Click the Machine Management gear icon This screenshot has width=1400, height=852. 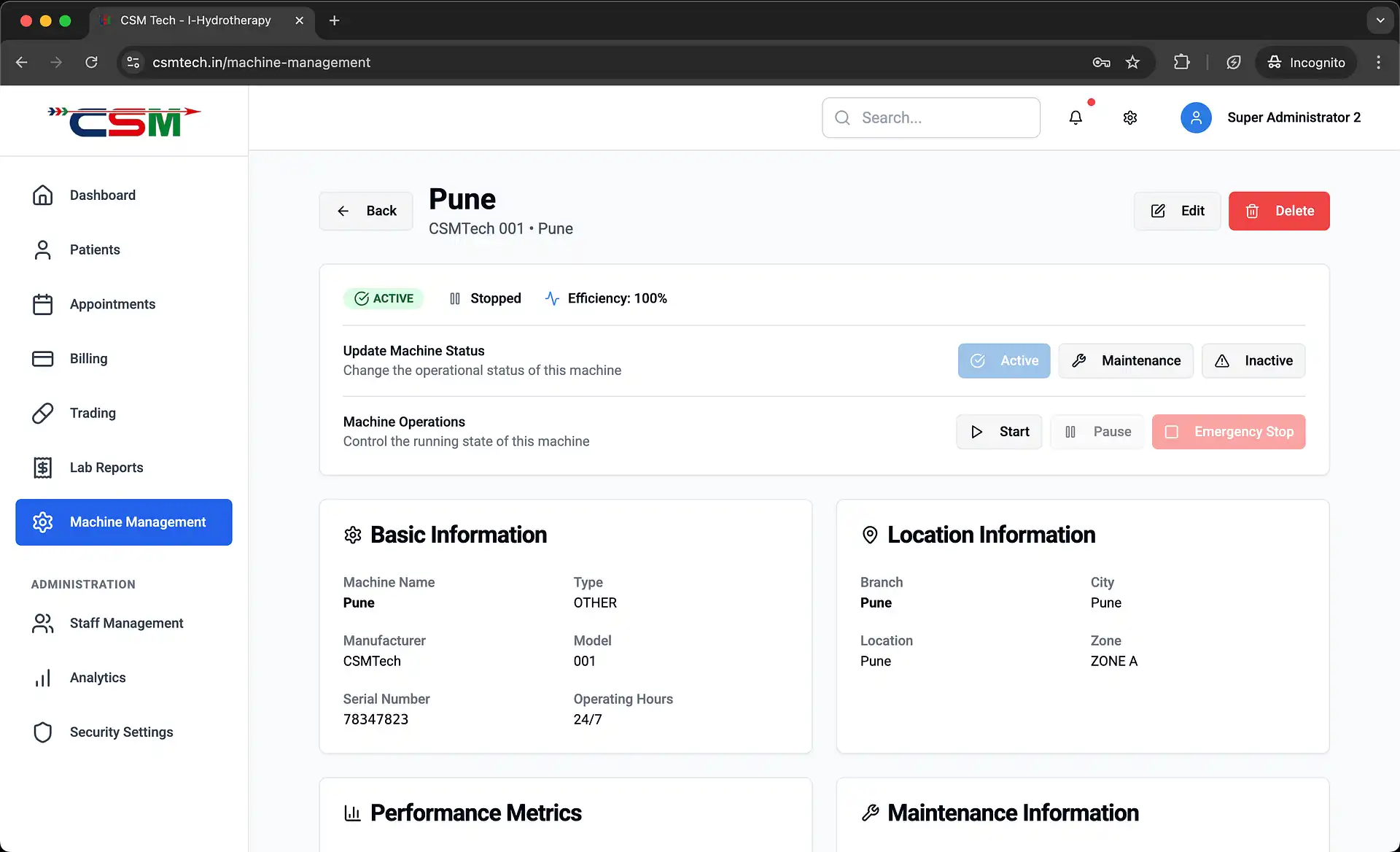point(43,522)
